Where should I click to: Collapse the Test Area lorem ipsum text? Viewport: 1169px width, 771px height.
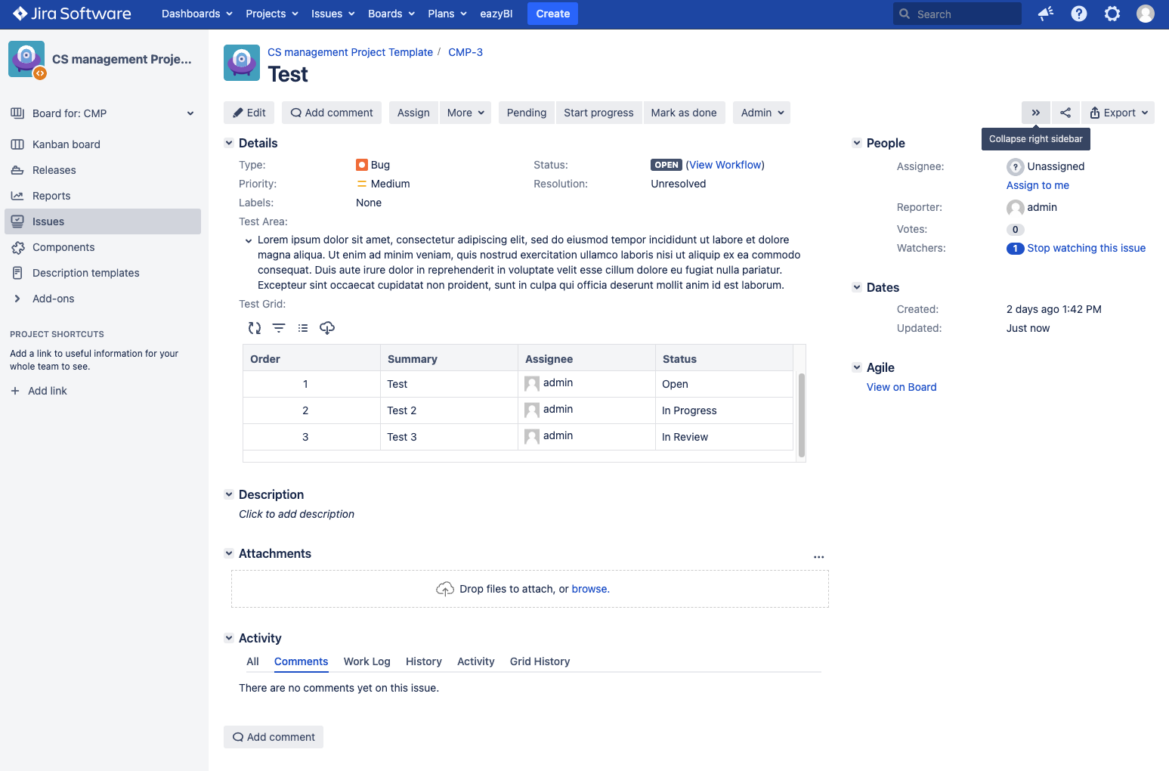tap(247, 239)
